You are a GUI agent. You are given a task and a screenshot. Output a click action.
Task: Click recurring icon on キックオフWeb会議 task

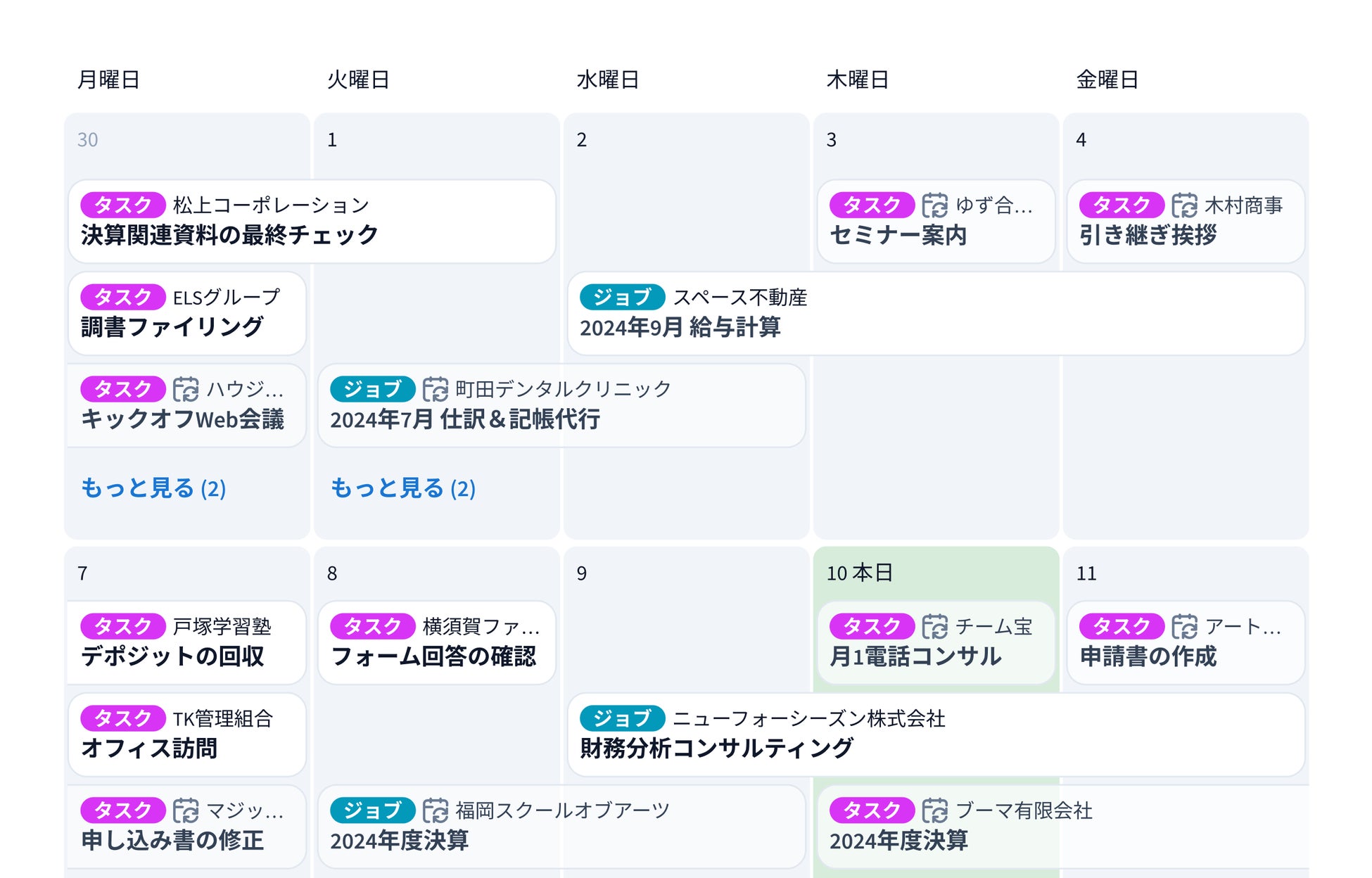click(x=186, y=389)
